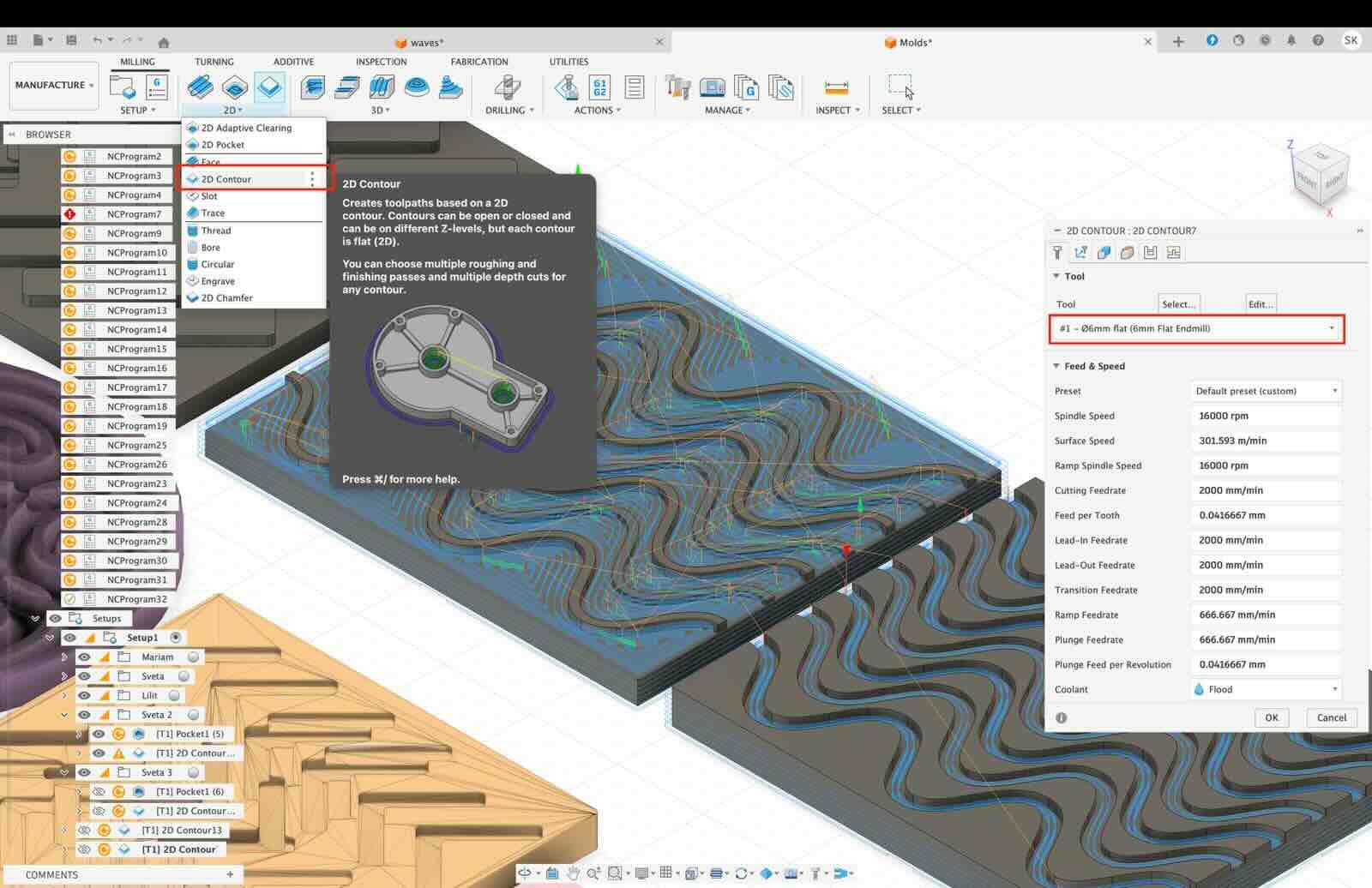The image size is (1372, 888).
Task: Click the New Setup icon
Action: [x=123, y=87]
